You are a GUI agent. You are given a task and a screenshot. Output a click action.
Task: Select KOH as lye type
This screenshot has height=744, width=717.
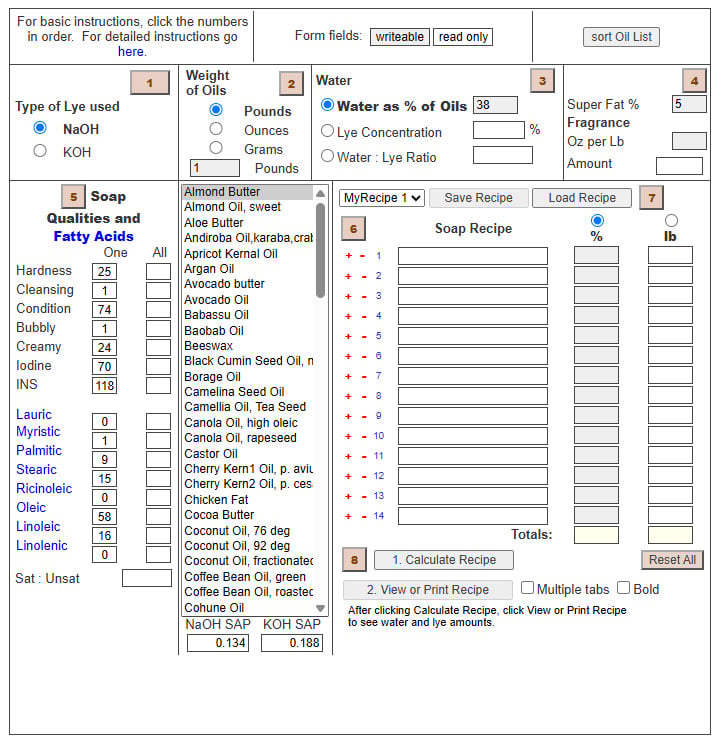tap(40, 151)
